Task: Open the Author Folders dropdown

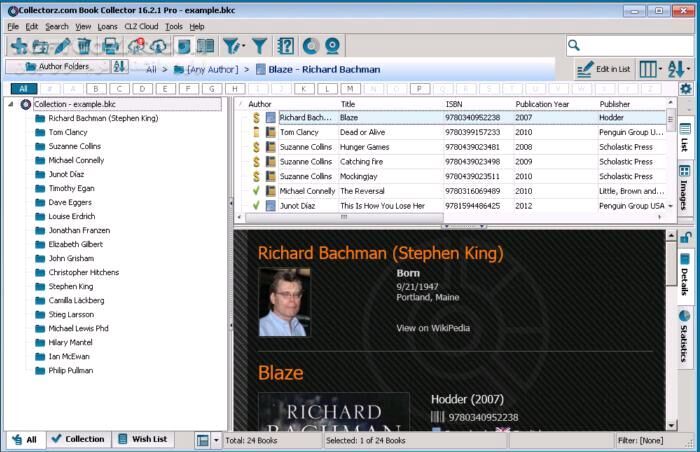Action: tap(56, 67)
